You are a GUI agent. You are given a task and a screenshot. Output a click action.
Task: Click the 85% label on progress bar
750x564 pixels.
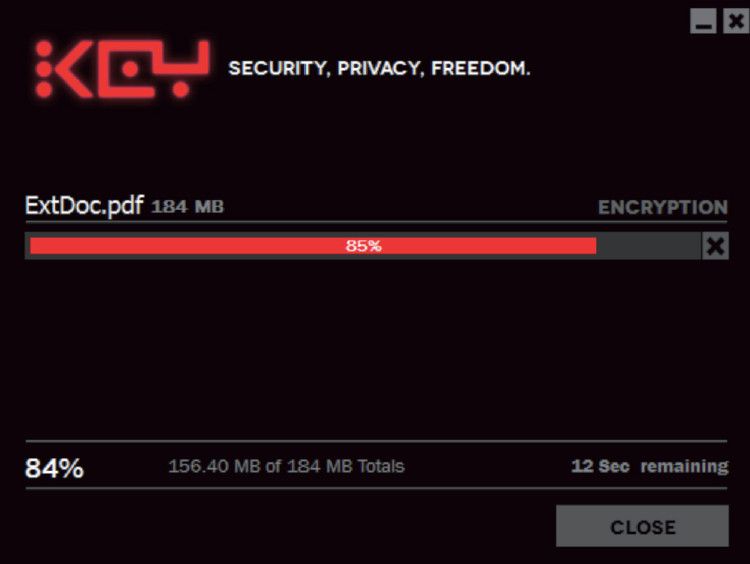(x=363, y=246)
